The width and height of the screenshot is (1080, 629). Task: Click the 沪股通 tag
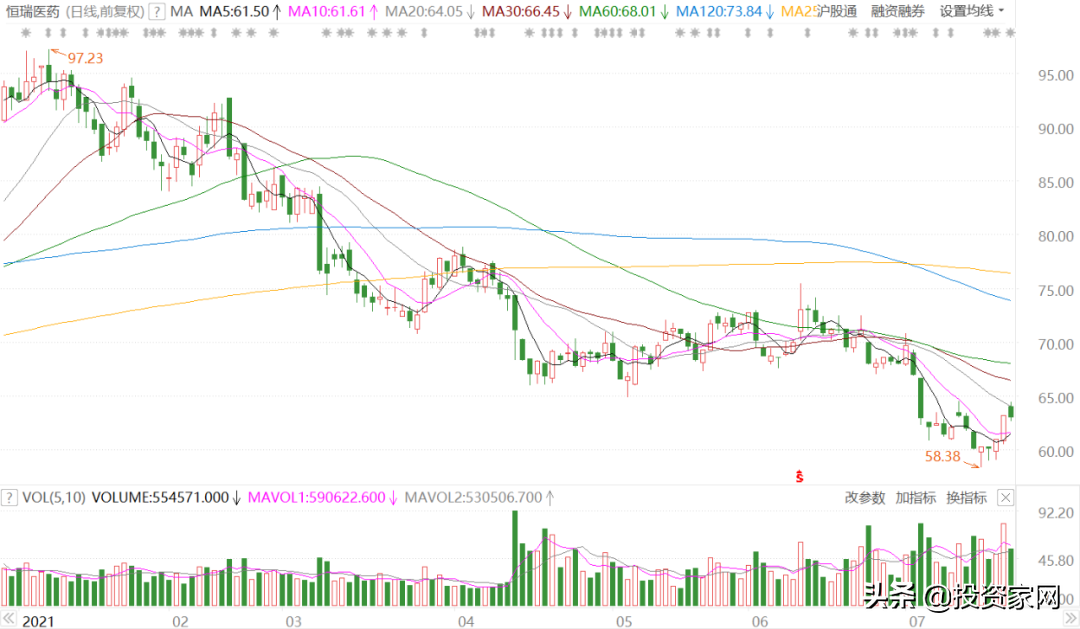point(837,12)
